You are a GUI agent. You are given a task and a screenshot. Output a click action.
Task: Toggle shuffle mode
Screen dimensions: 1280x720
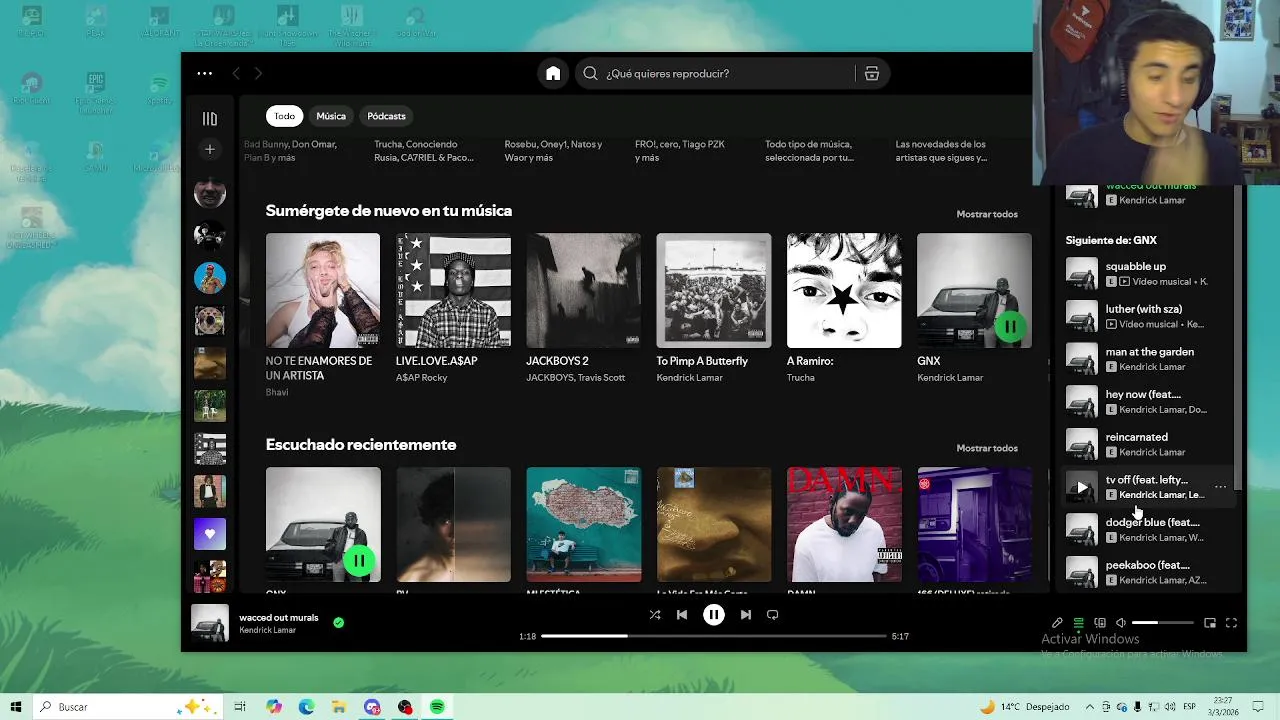tap(655, 615)
